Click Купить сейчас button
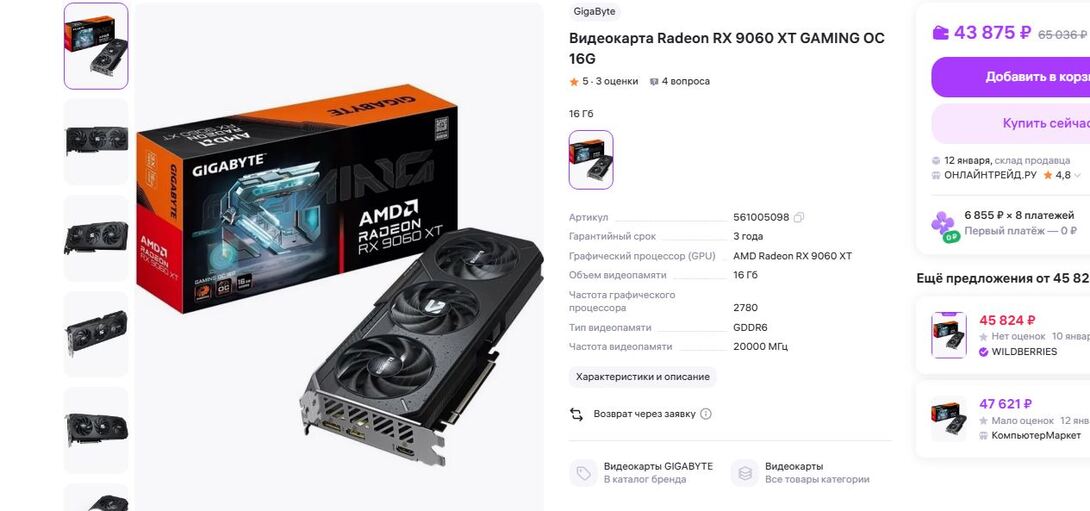Viewport: 1090px width, 511px height. [1011, 123]
